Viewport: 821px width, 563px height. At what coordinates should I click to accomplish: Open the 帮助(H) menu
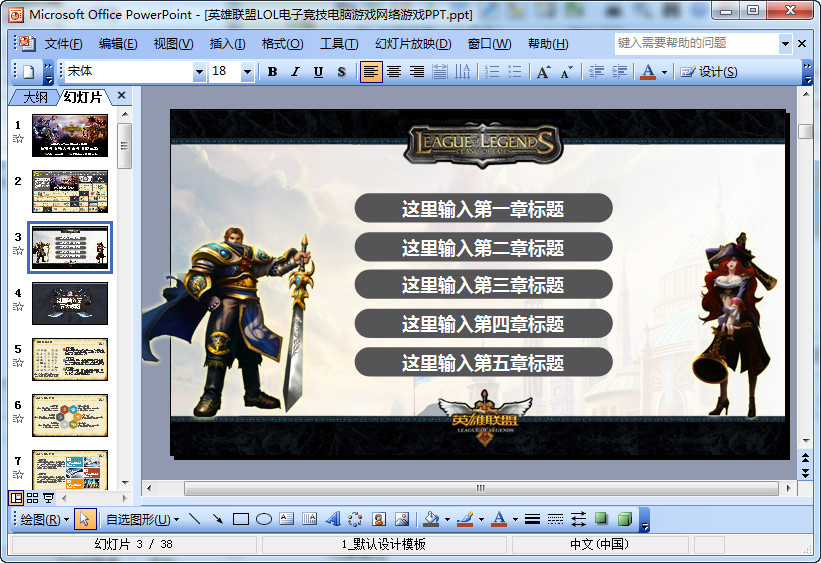(548, 44)
